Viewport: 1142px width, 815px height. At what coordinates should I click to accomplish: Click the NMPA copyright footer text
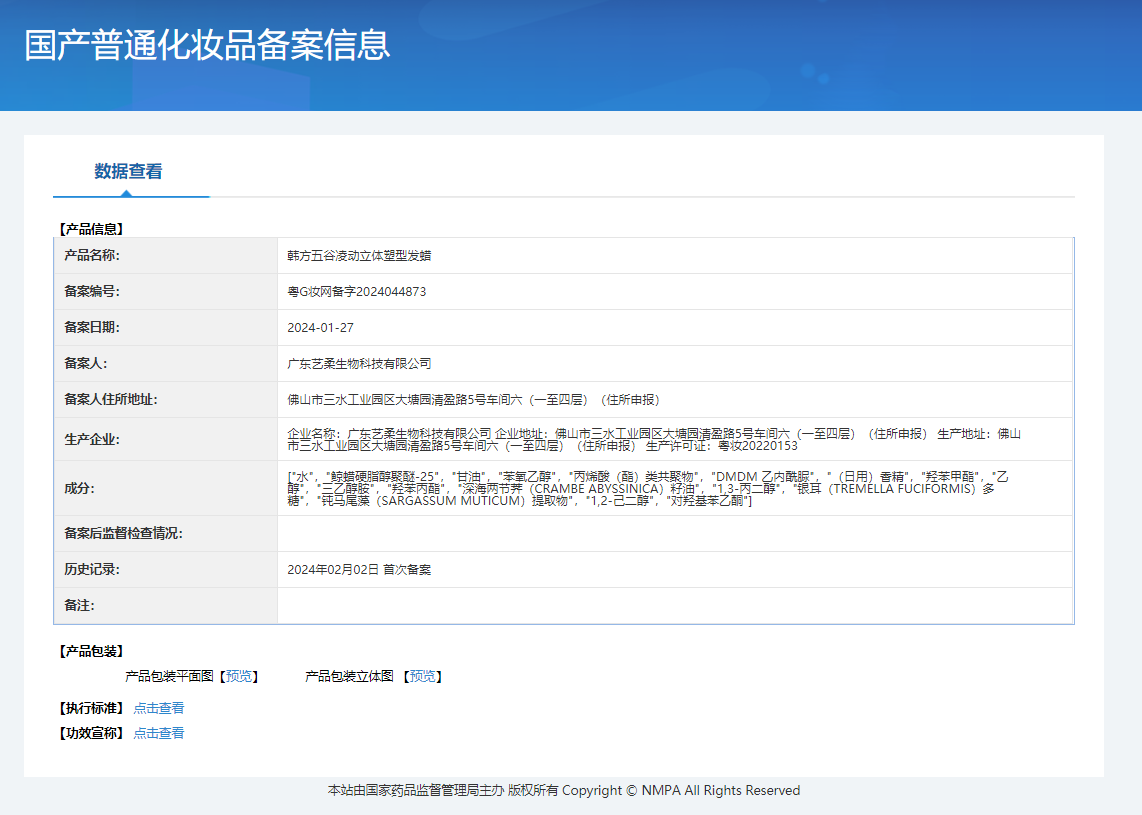coord(564,790)
